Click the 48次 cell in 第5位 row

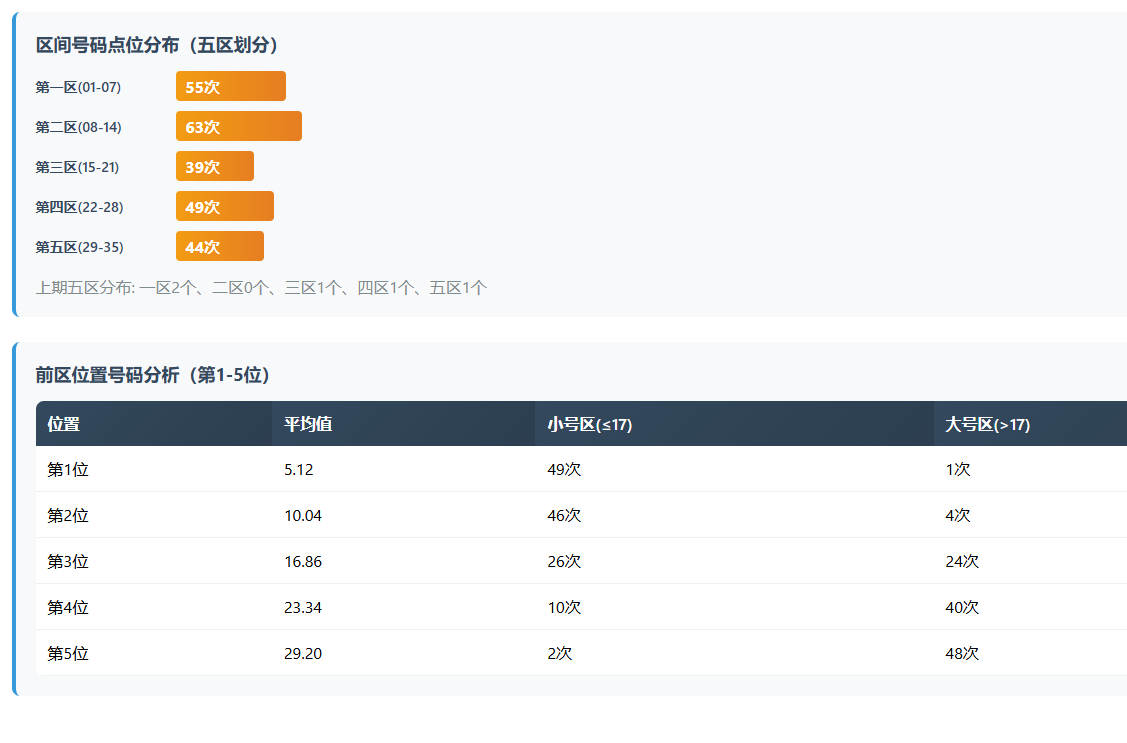(962, 653)
